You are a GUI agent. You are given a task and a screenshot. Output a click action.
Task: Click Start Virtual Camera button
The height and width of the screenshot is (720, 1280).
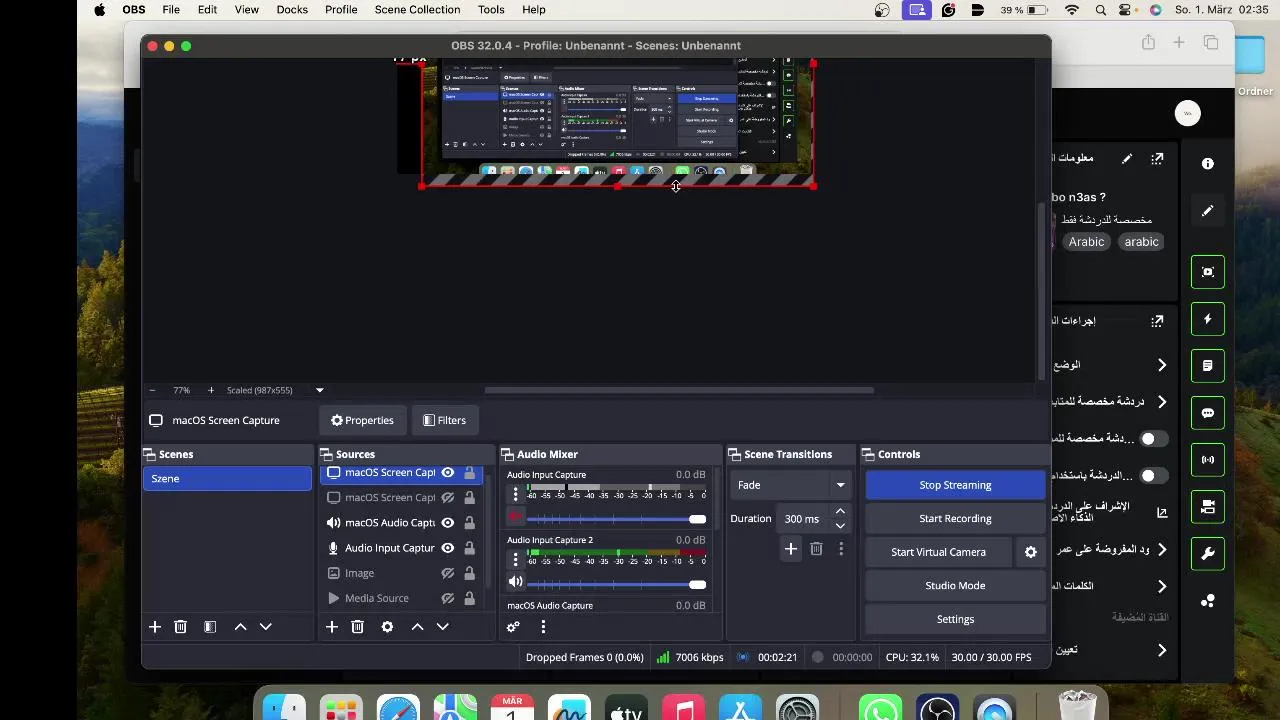pos(938,552)
